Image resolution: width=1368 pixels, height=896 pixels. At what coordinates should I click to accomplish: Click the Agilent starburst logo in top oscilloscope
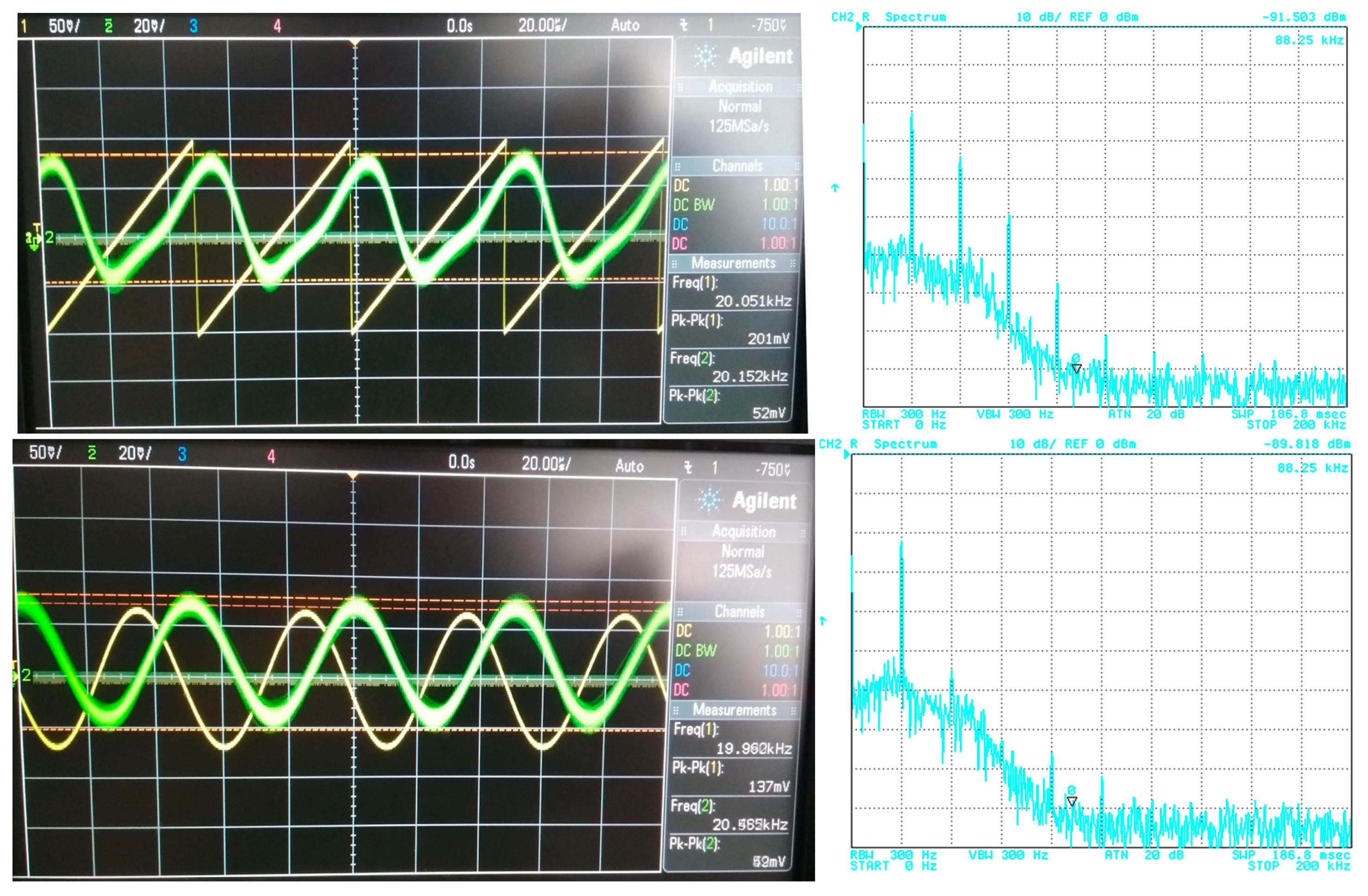point(705,56)
